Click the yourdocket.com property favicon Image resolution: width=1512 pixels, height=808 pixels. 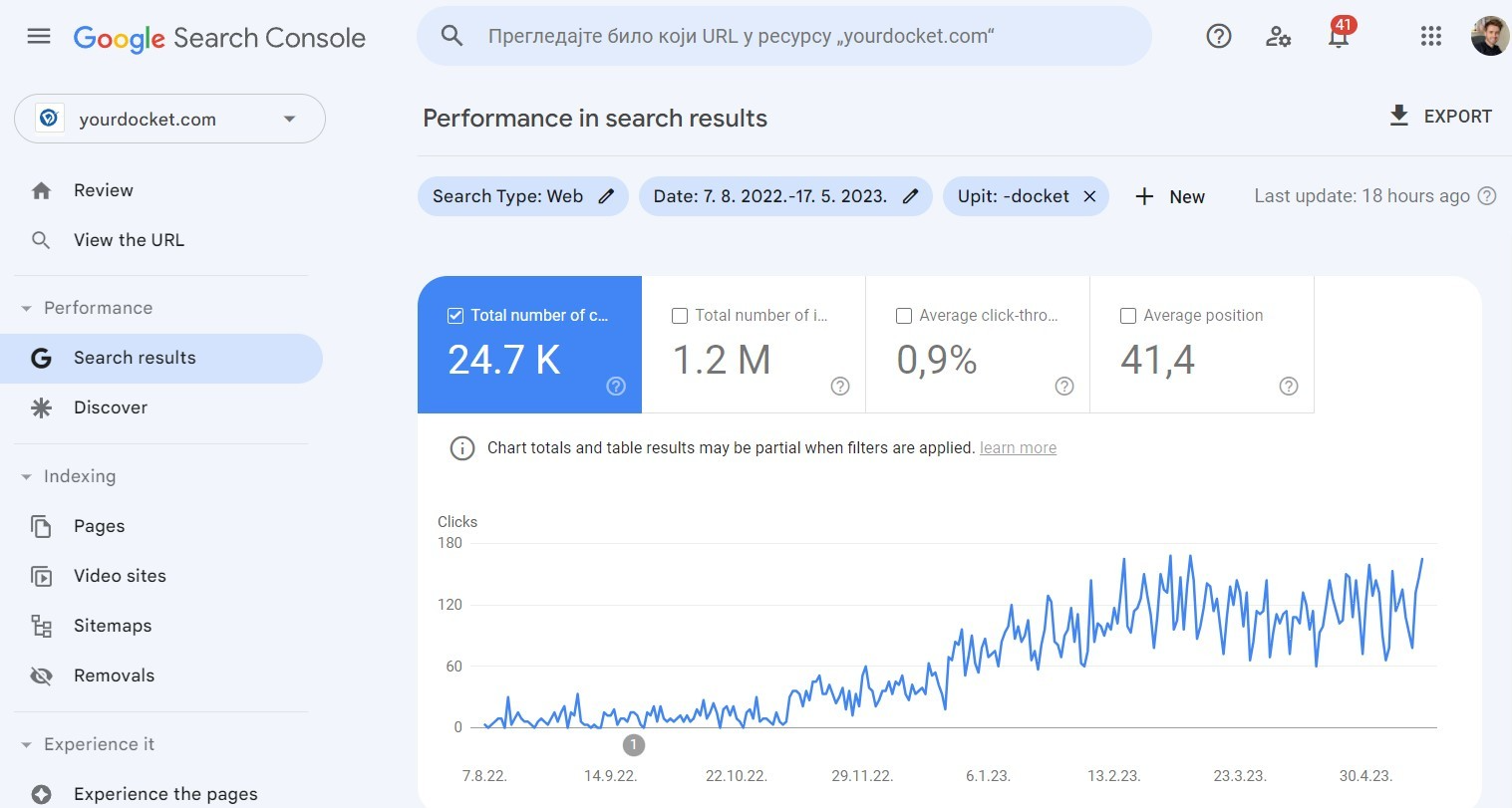pos(48,119)
